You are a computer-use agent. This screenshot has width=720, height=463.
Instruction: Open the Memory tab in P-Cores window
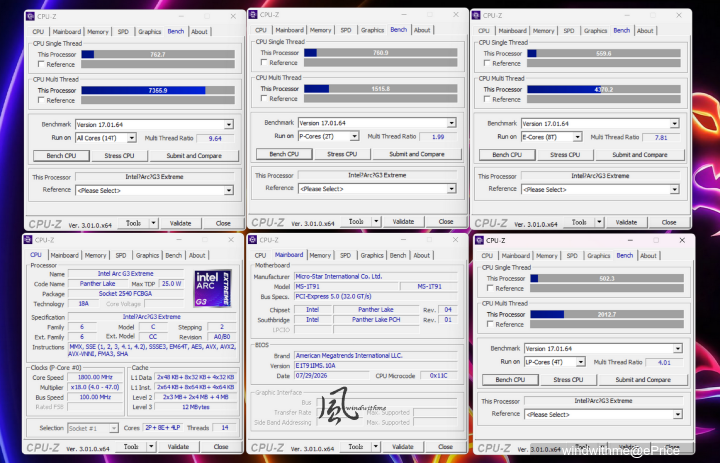pos(321,30)
